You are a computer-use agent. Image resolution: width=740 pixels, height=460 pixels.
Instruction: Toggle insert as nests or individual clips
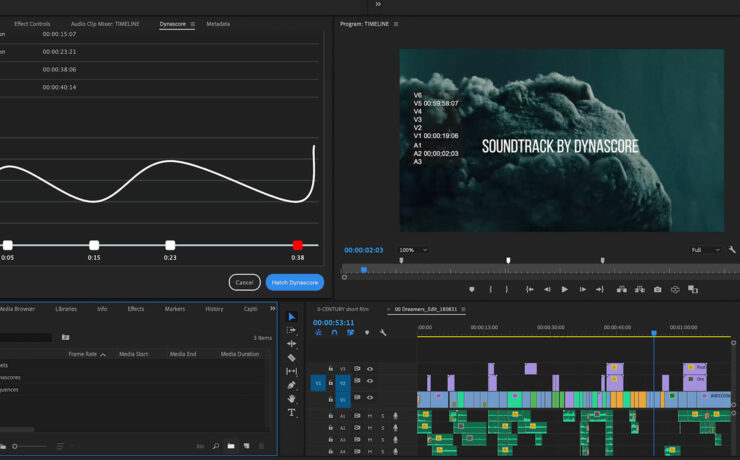(x=319, y=333)
